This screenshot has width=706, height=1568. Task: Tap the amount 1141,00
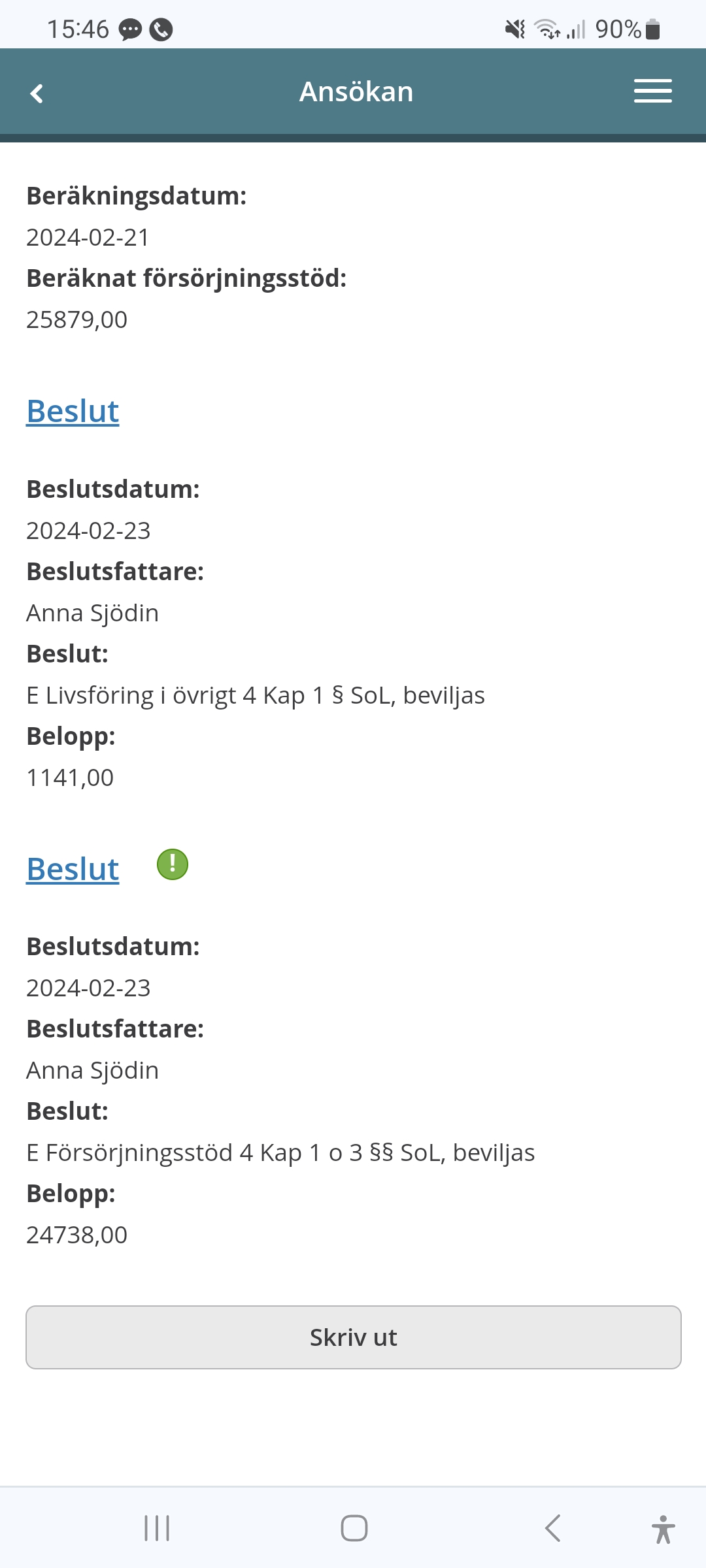(x=70, y=777)
